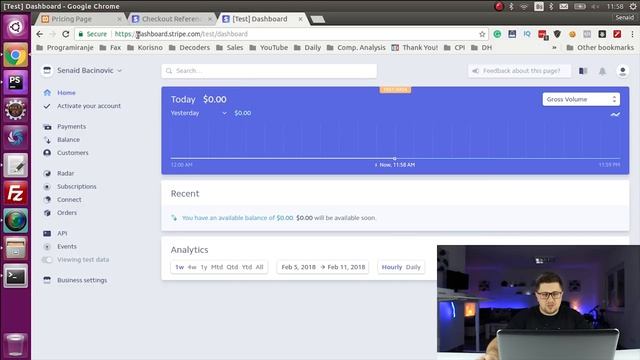The width and height of the screenshot is (640, 360).
Task: Open Programiranje bookmark folder
Action: 65,48
